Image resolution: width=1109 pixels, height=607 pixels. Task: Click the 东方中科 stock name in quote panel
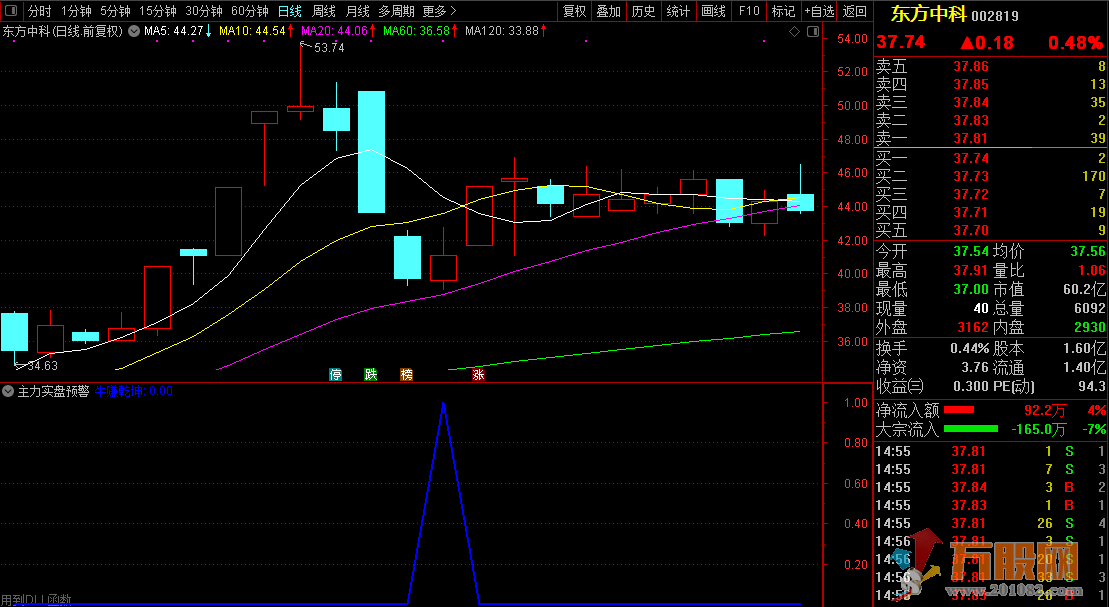click(x=927, y=15)
